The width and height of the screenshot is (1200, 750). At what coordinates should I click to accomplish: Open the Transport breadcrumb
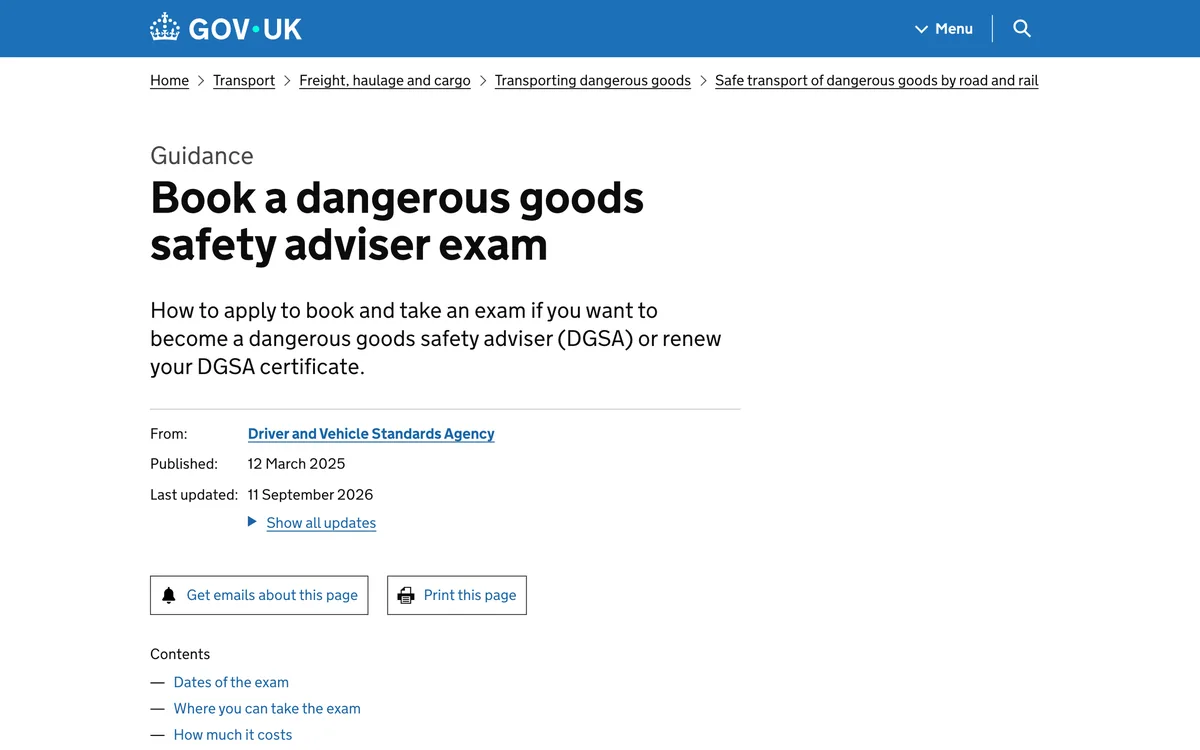tap(244, 81)
